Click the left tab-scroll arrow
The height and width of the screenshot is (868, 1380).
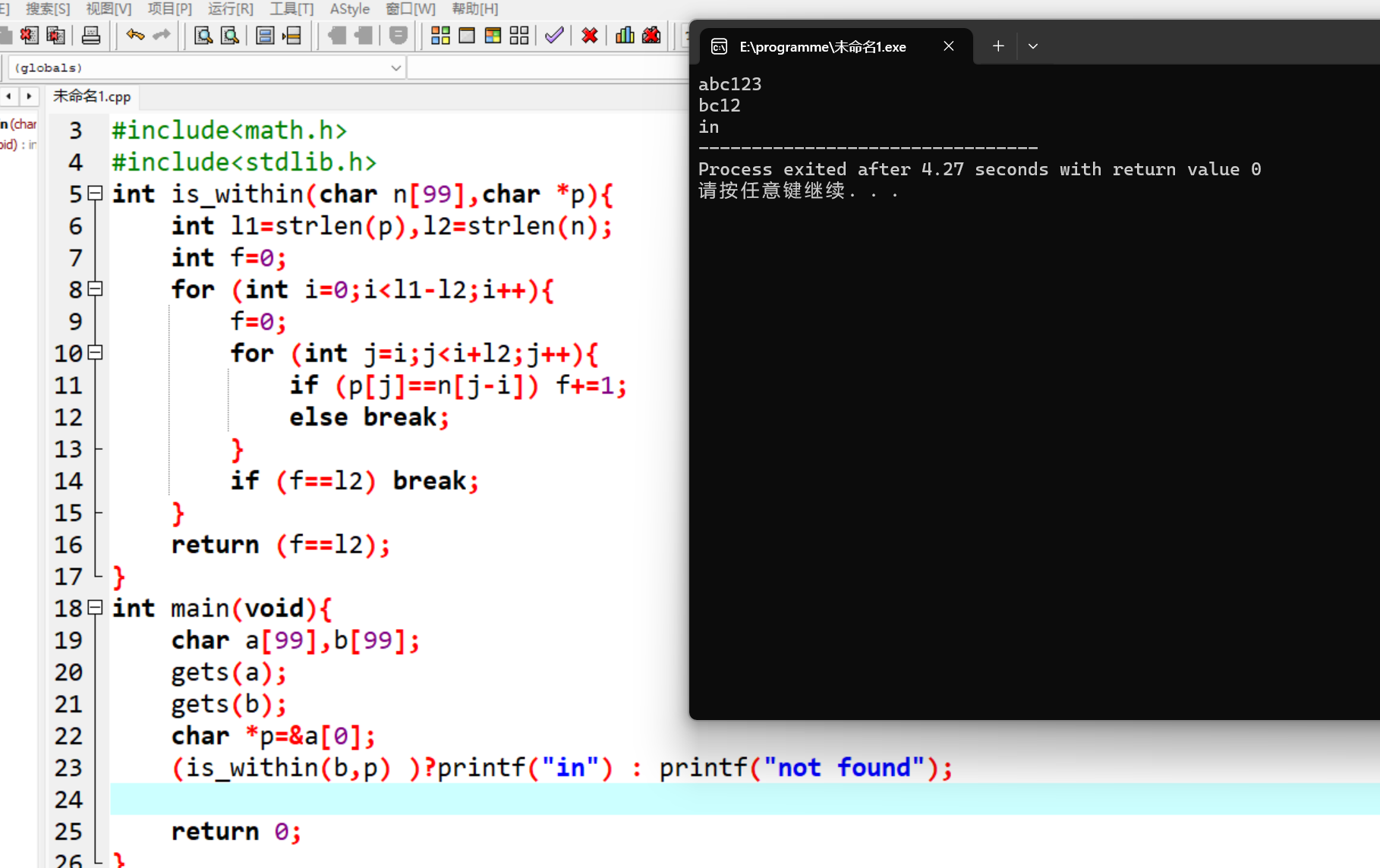[9, 96]
